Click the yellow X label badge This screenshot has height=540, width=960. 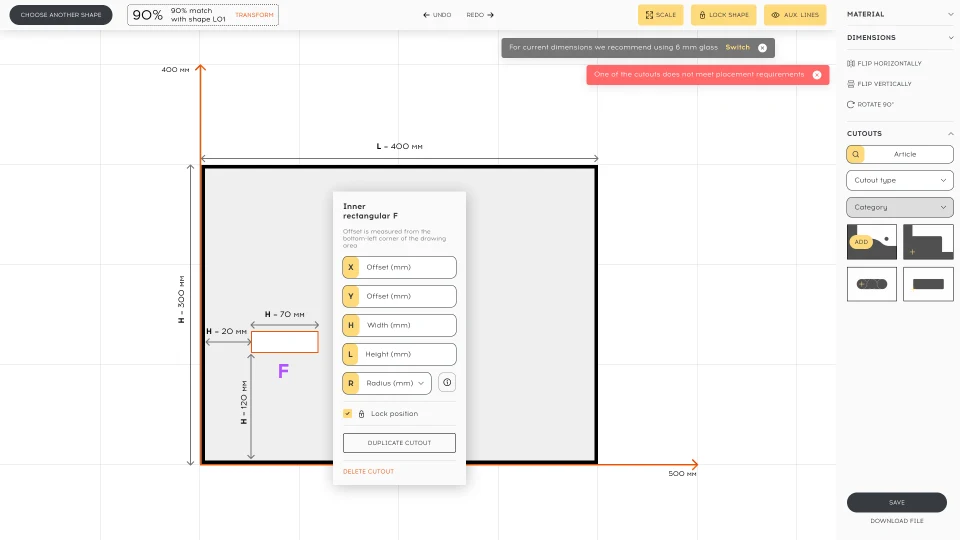tap(351, 268)
